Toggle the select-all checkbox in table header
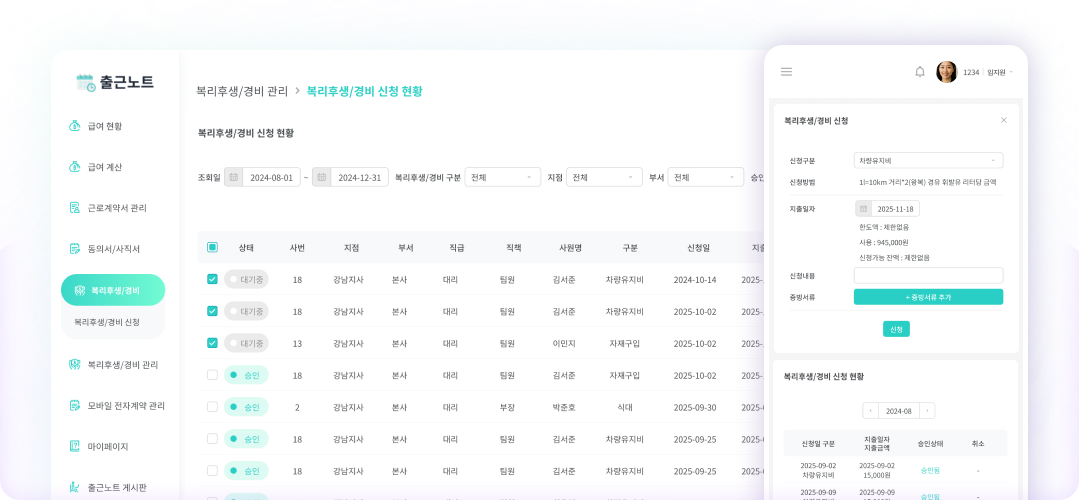 pyautogui.click(x=212, y=247)
